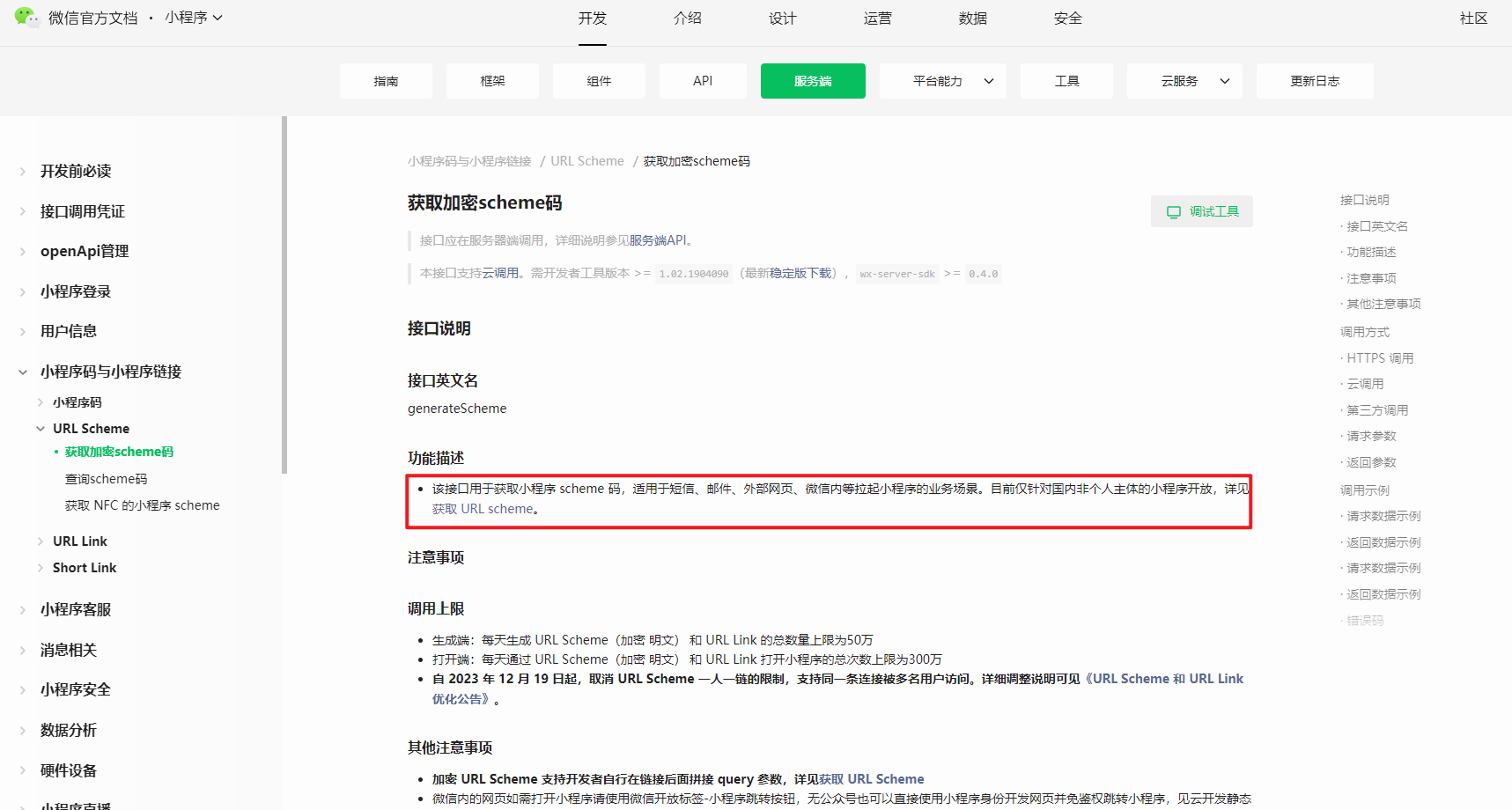The height and width of the screenshot is (810, 1512).
Task: Expand 小程序客服 in sidebar
Action: pos(76,609)
